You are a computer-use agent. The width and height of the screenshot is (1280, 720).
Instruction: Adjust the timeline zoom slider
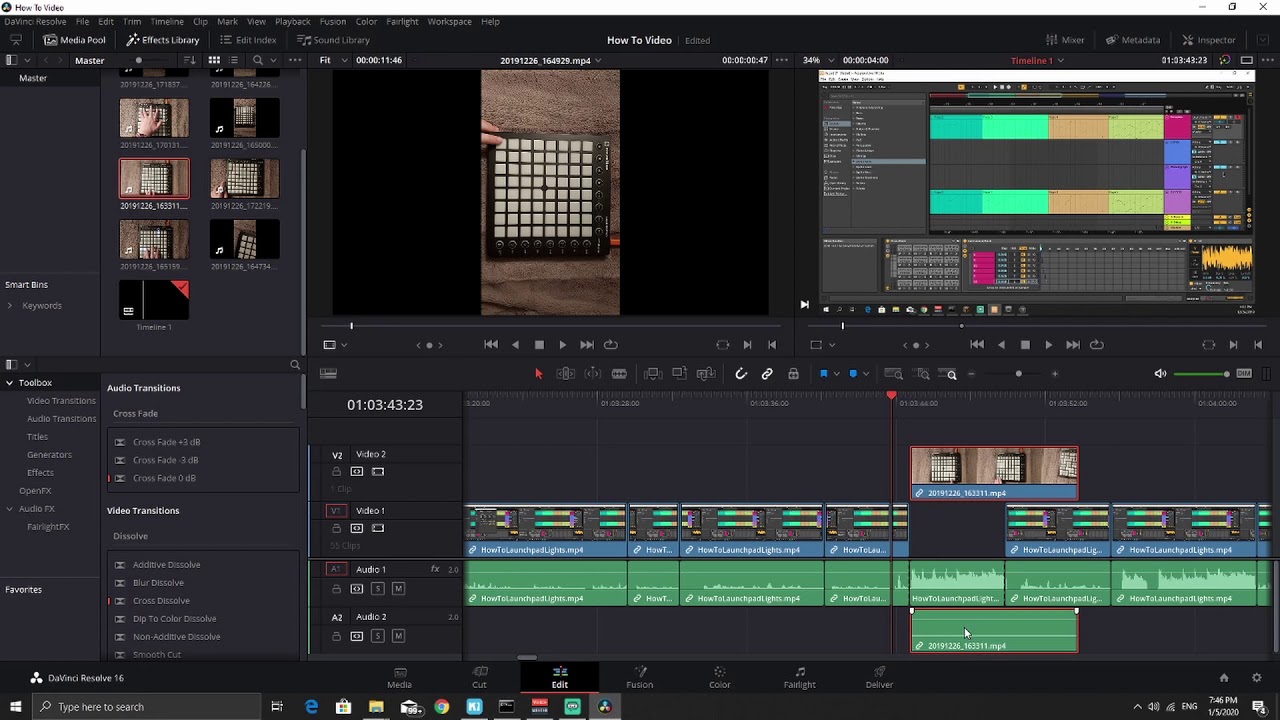coord(1018,374)
